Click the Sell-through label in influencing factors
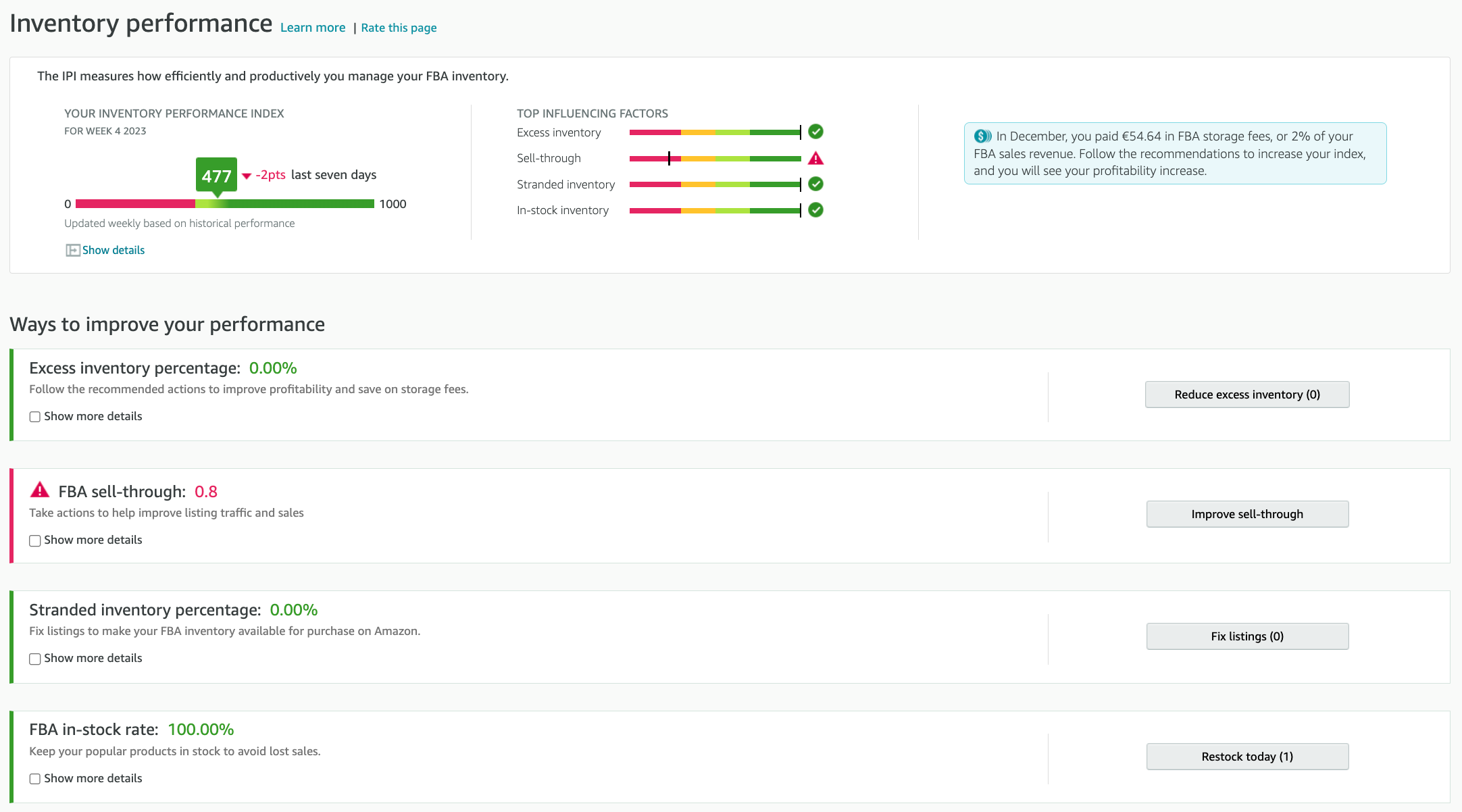The height and width of the screenshot is (812, 1462). (x=549, y=158)
